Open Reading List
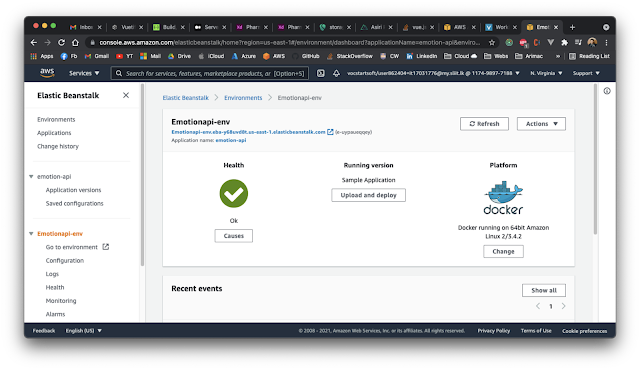 [x=589, y=56]
